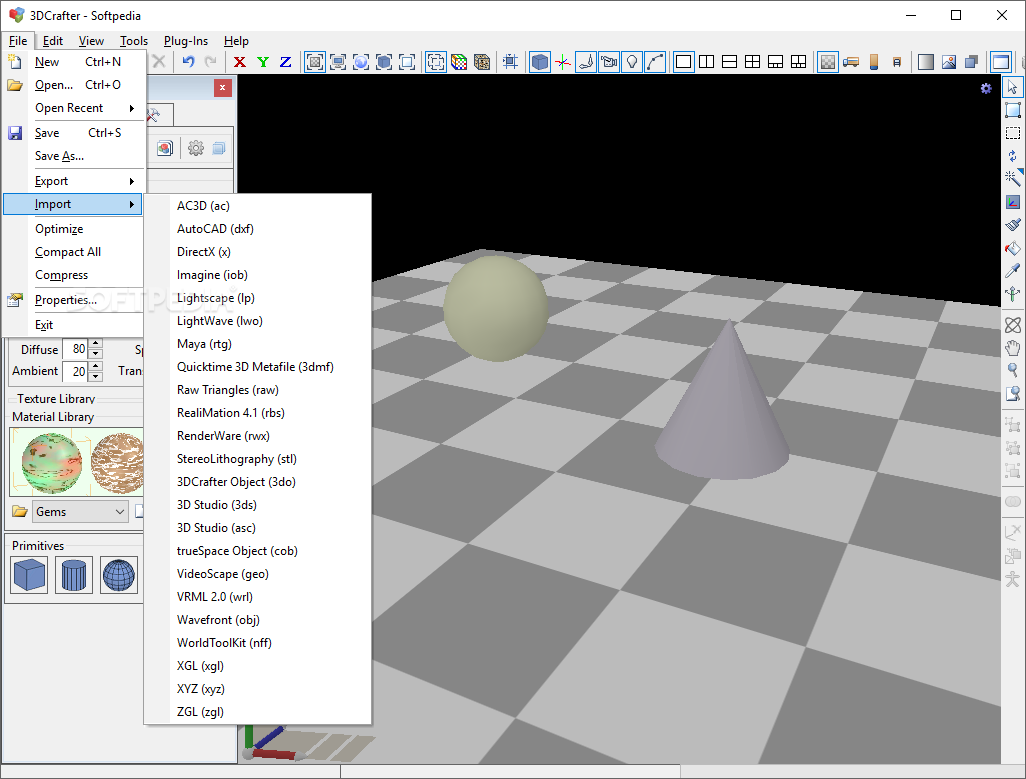Increase the Diffuse value with spinner
Screen dimensions: 1026x779
point(96,343)
